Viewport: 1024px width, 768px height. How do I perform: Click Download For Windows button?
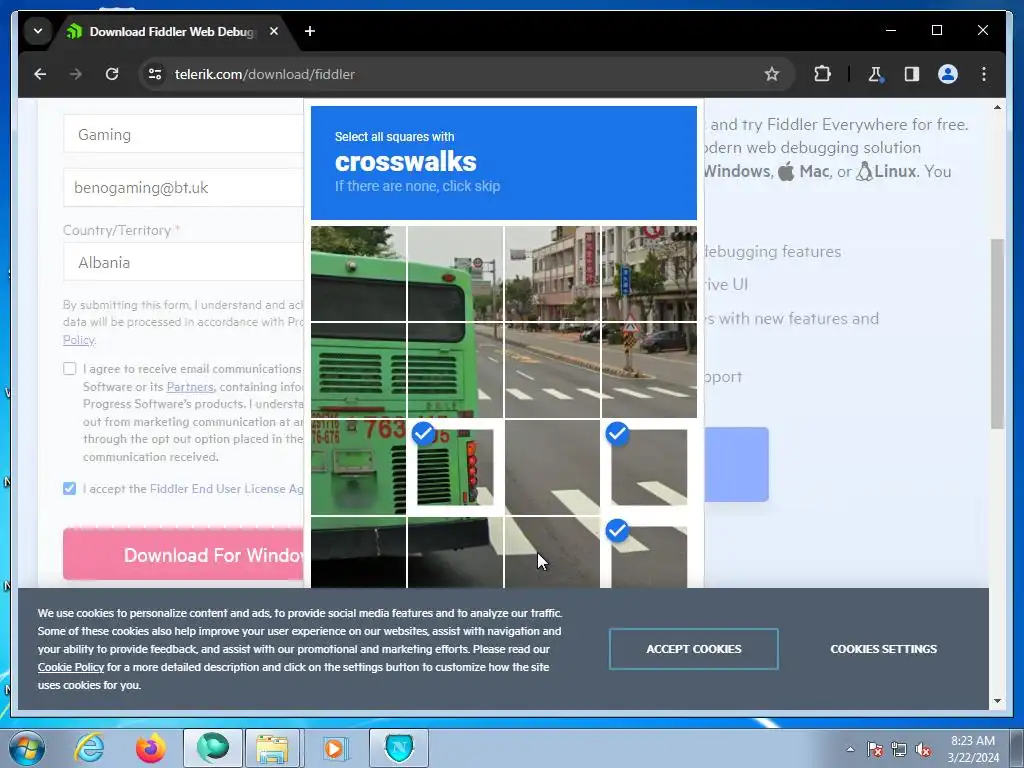[184, 554]
